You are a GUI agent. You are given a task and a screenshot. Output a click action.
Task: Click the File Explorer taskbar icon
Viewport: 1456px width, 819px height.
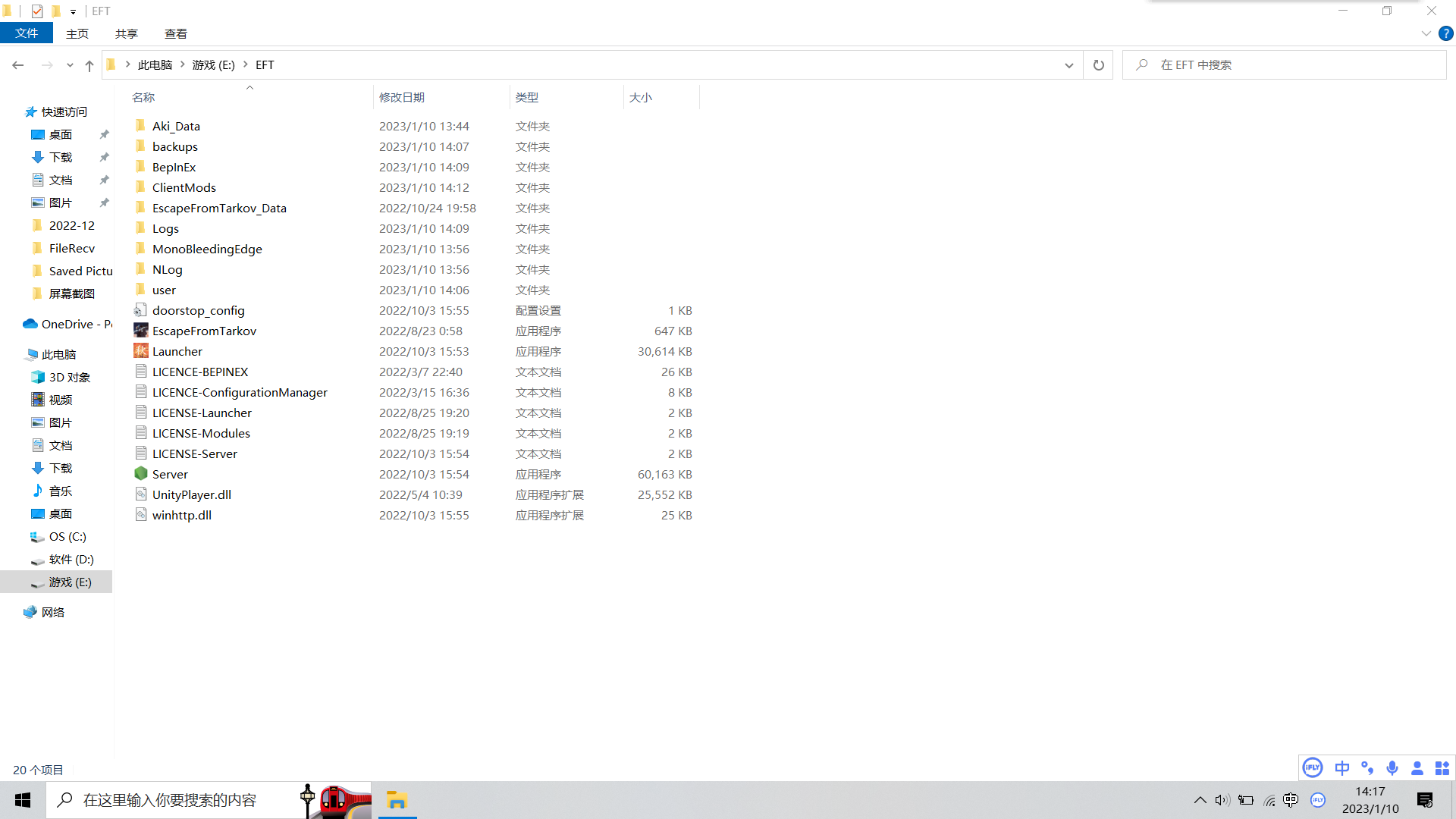[397, 800]
